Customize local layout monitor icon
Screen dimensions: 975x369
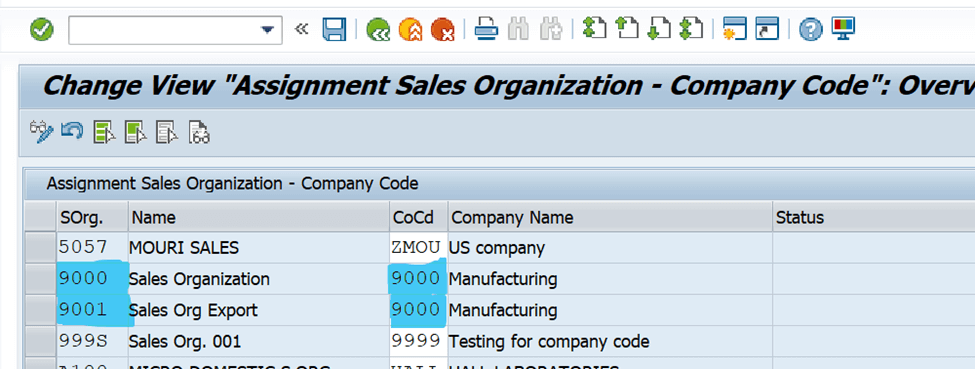point(844,29)
